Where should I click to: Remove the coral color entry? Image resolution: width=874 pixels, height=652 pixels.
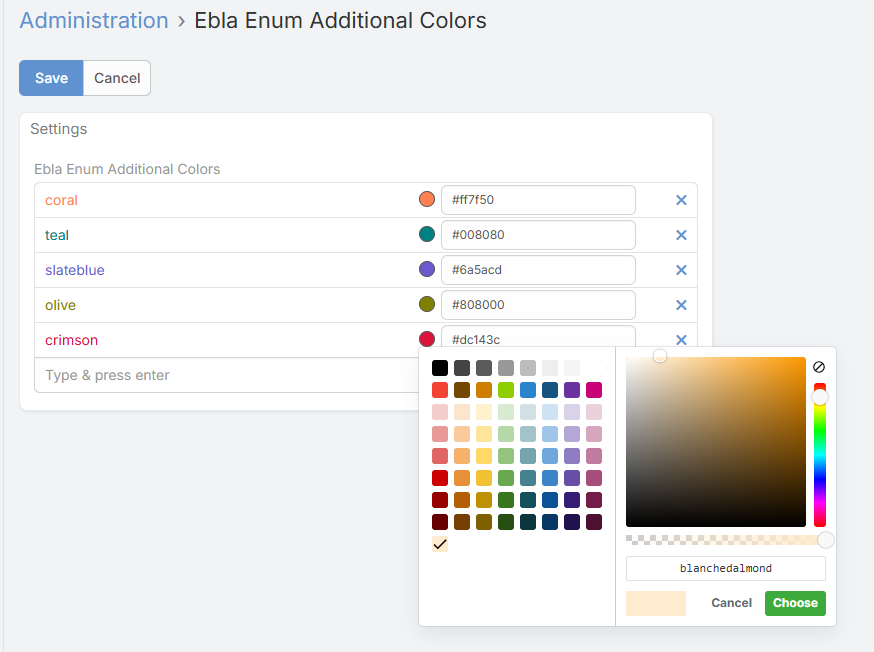click(681, 200)
